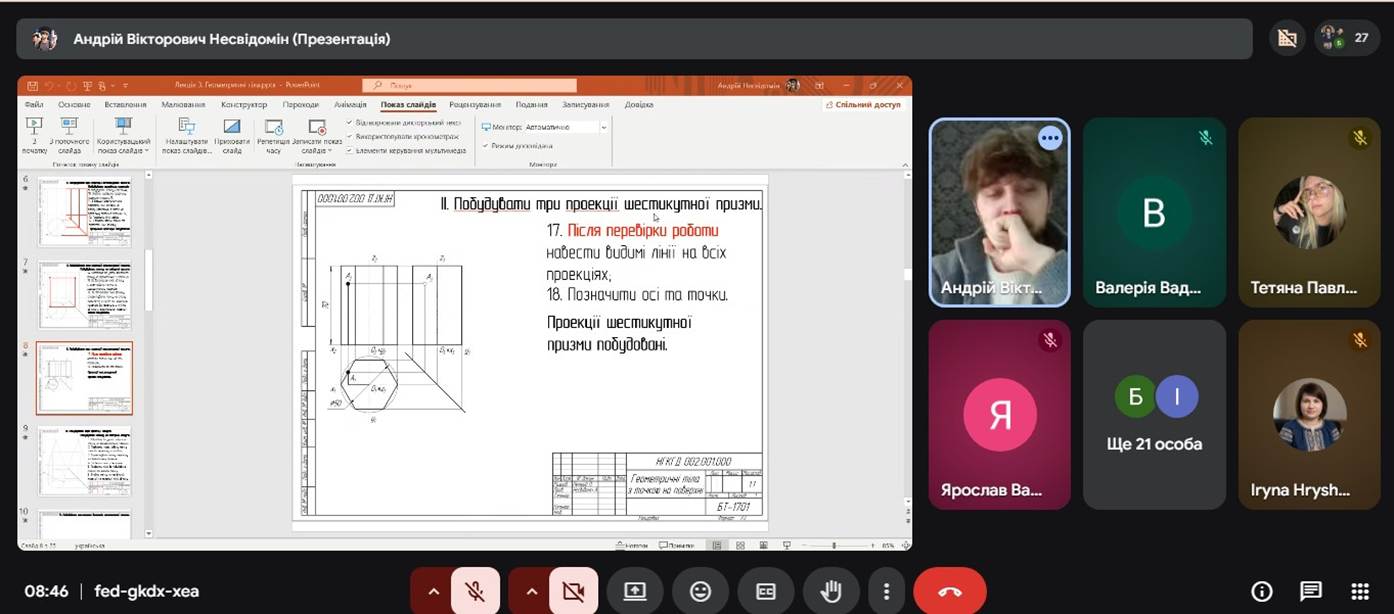Open options dots on Андрій's video tile
This screenshot has height=614, width=1394.
tap(1050, 138)
